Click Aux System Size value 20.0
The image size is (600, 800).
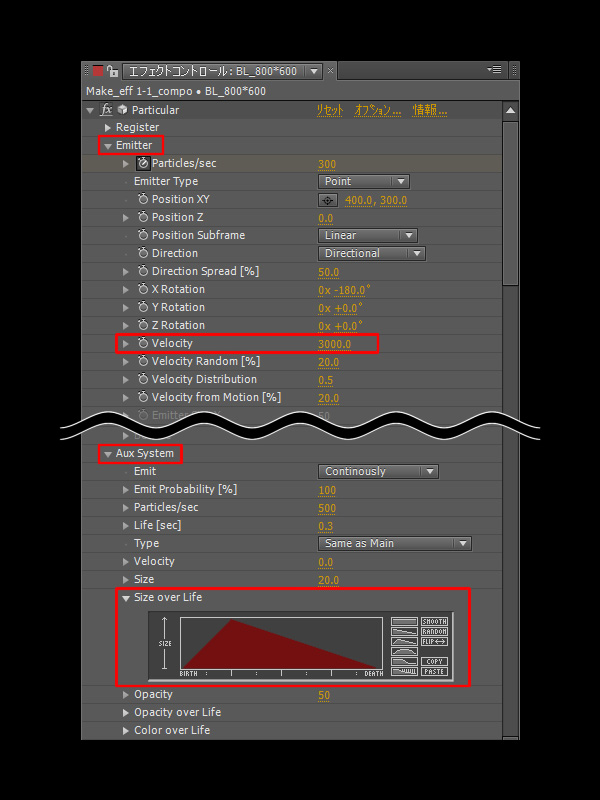tap(329, 581)
